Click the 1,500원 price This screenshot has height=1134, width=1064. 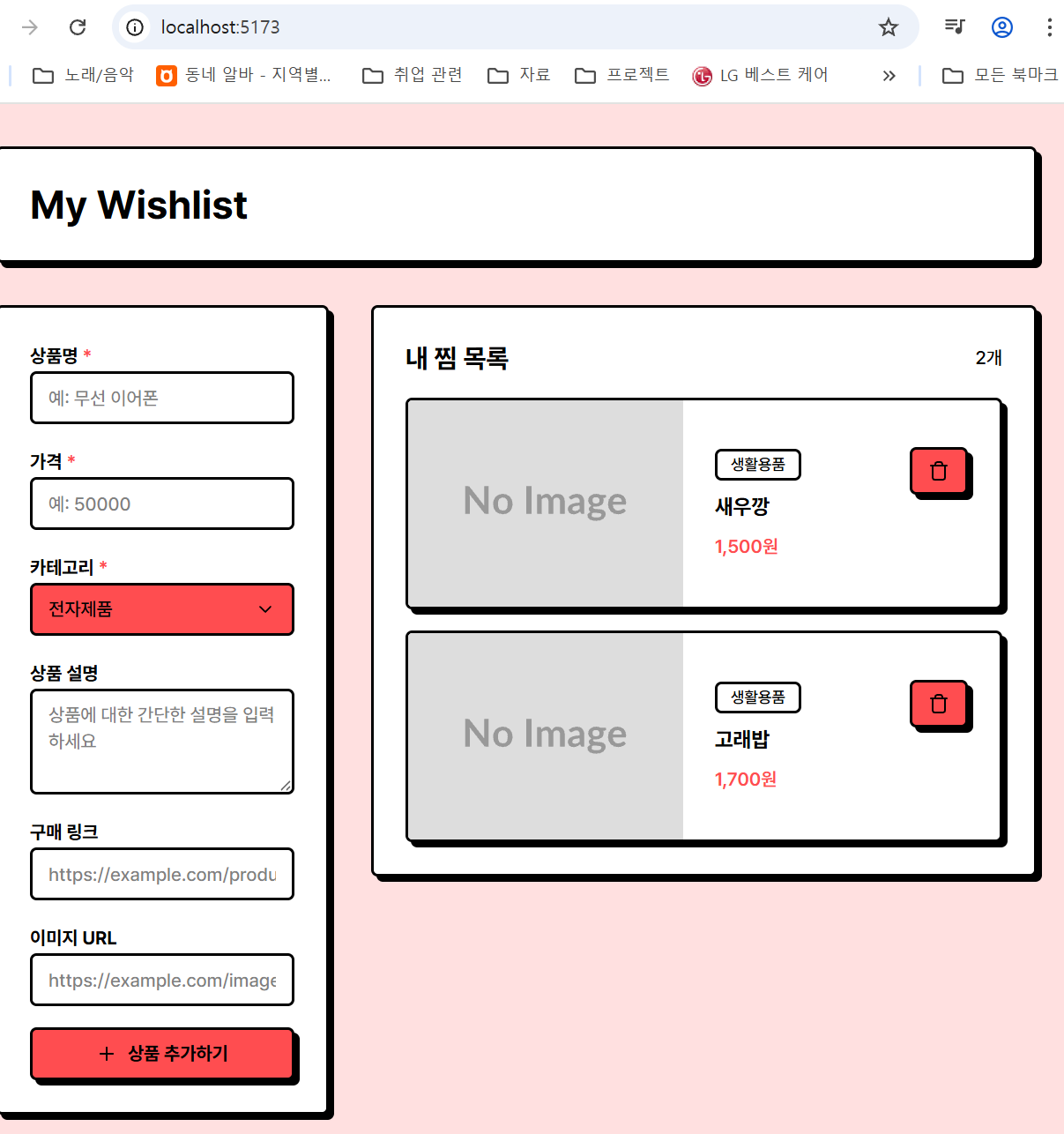tap(747, 547)
